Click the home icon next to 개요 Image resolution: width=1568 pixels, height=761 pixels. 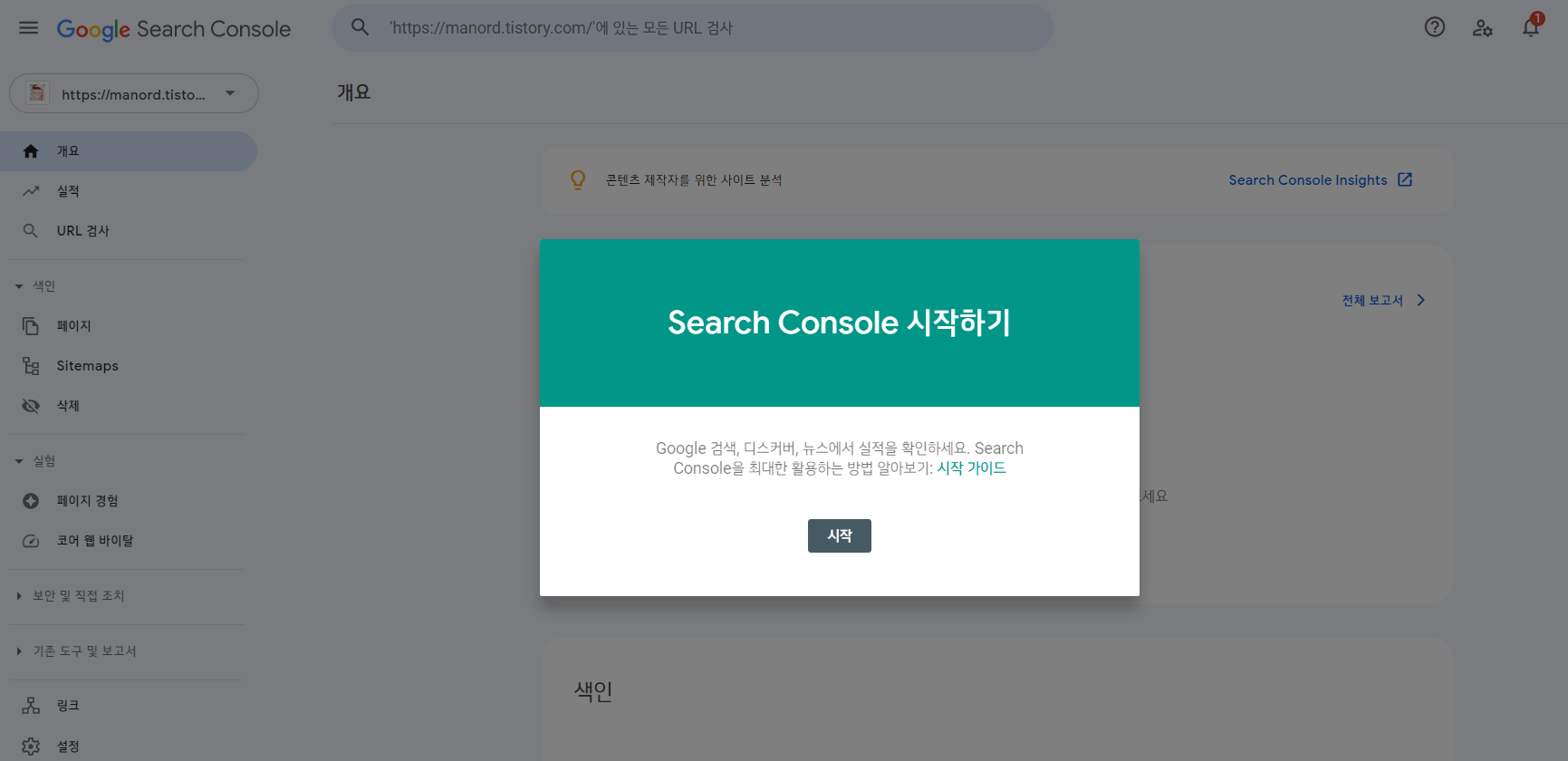[31, 151]
